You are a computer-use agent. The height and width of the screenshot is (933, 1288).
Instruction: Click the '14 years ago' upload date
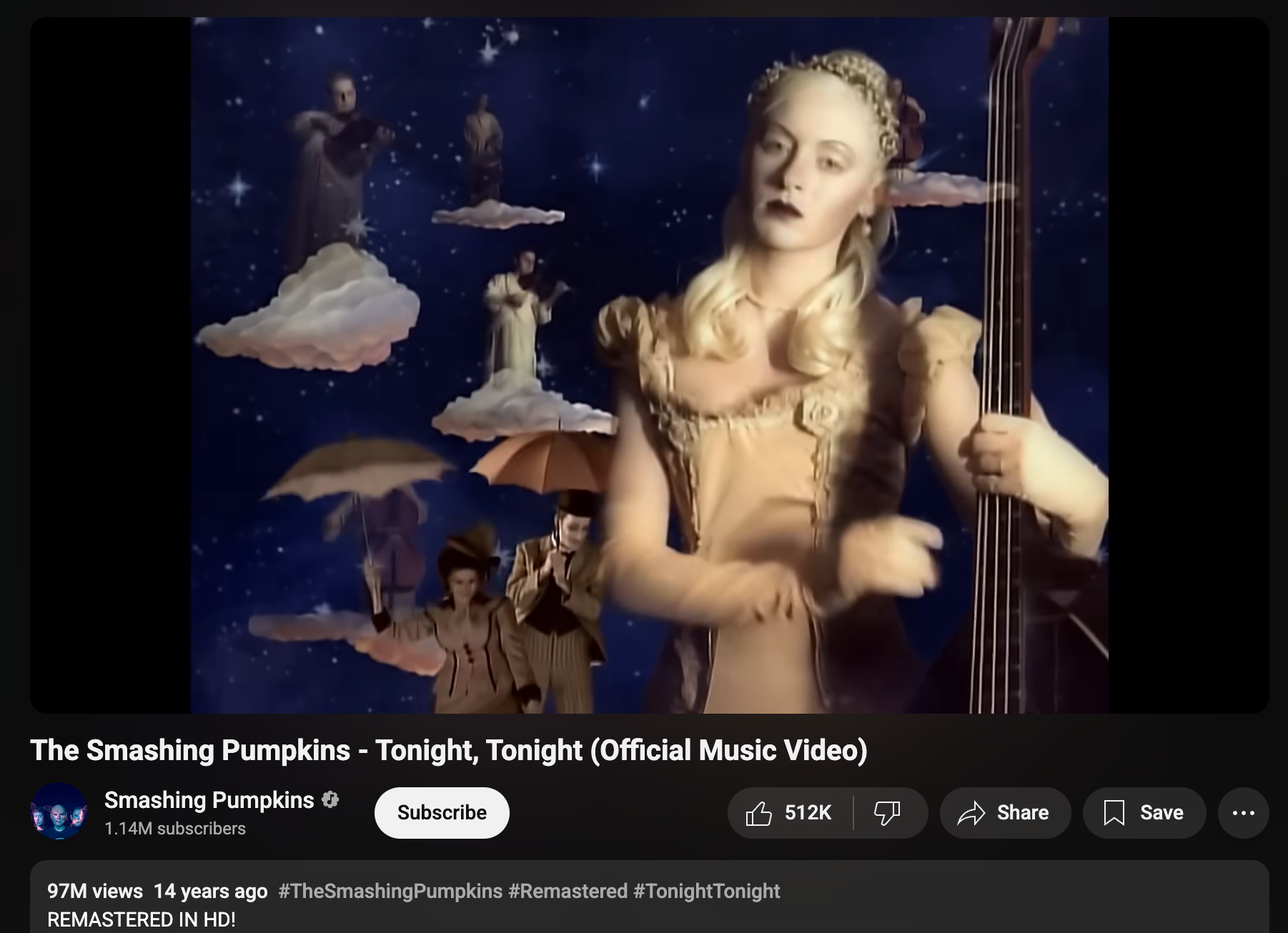[211, 891]
